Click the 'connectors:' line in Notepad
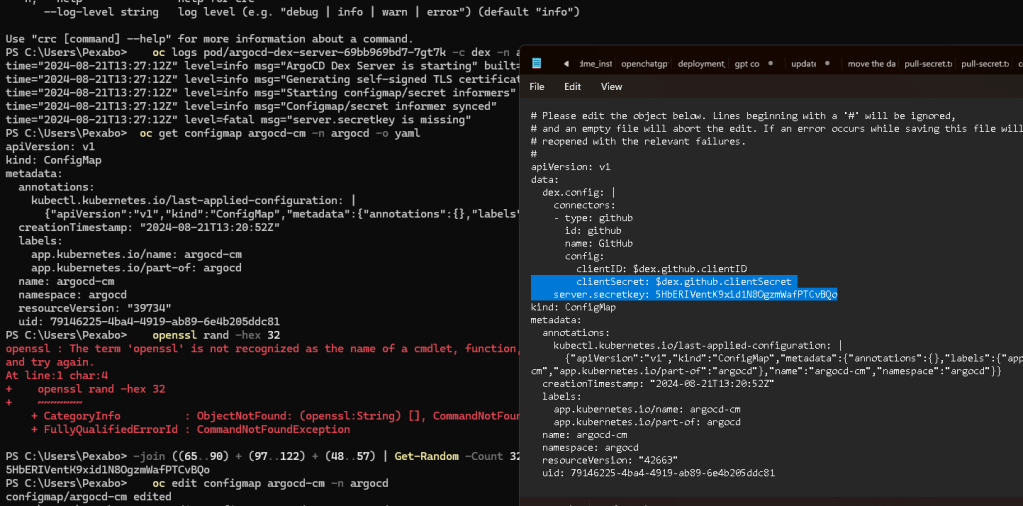The width and height of the screenshot is (1023, 506). coord(585,205)
